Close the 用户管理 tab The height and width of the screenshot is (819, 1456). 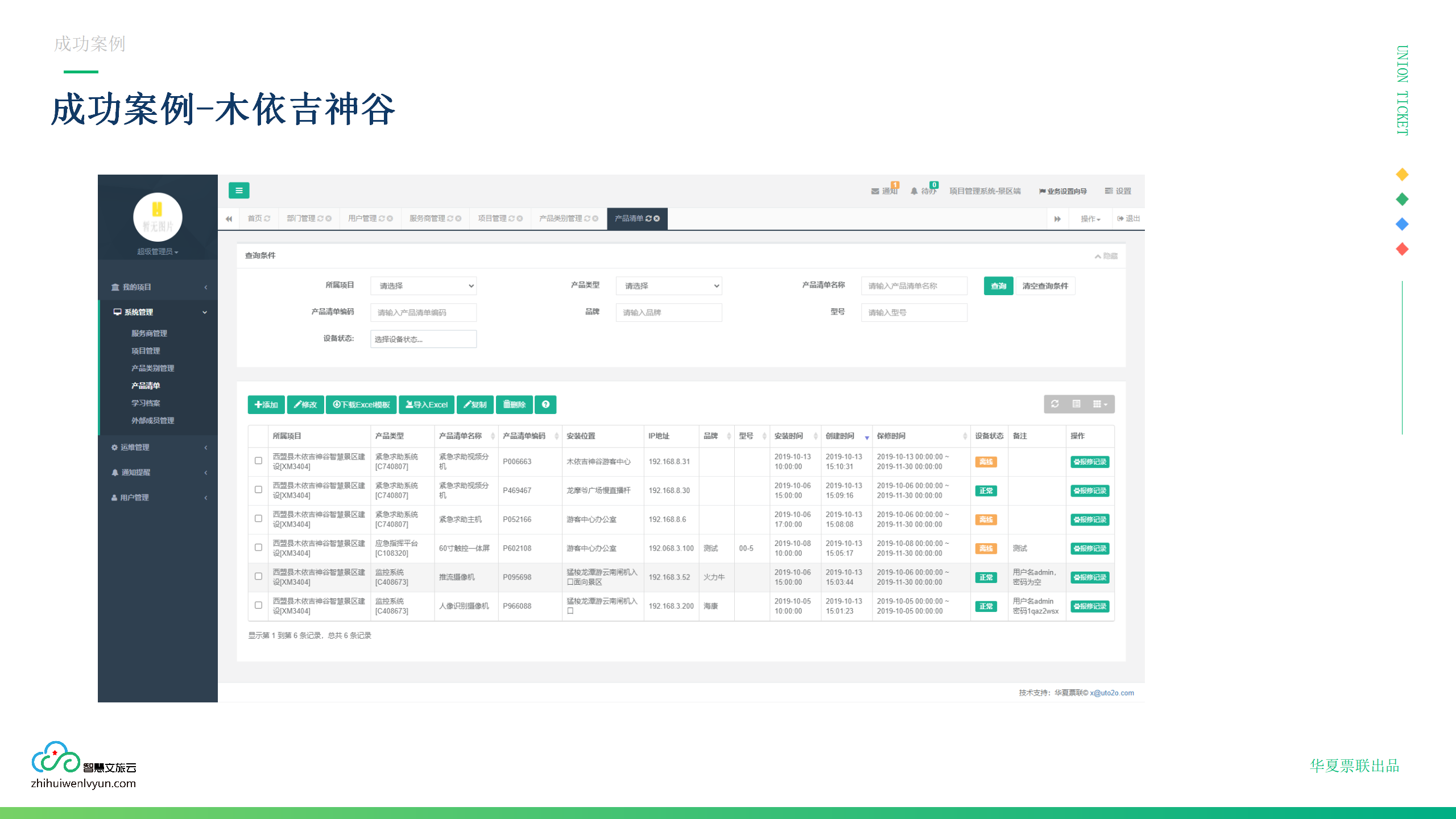[390, 218]
